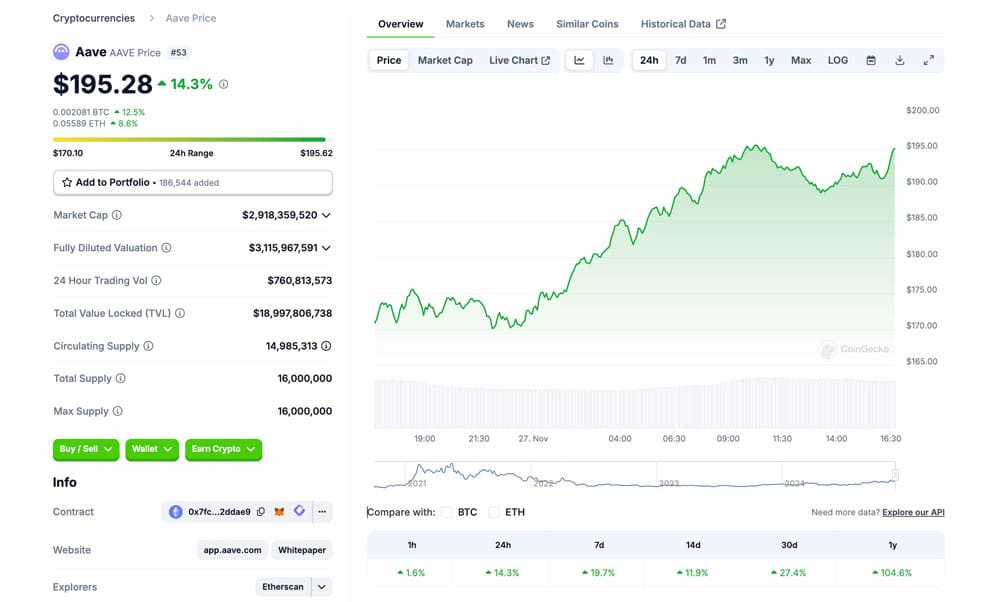Switch to the Markets tab
The height and width of the screenshot is (602, 984).
[x=465, y=24]
